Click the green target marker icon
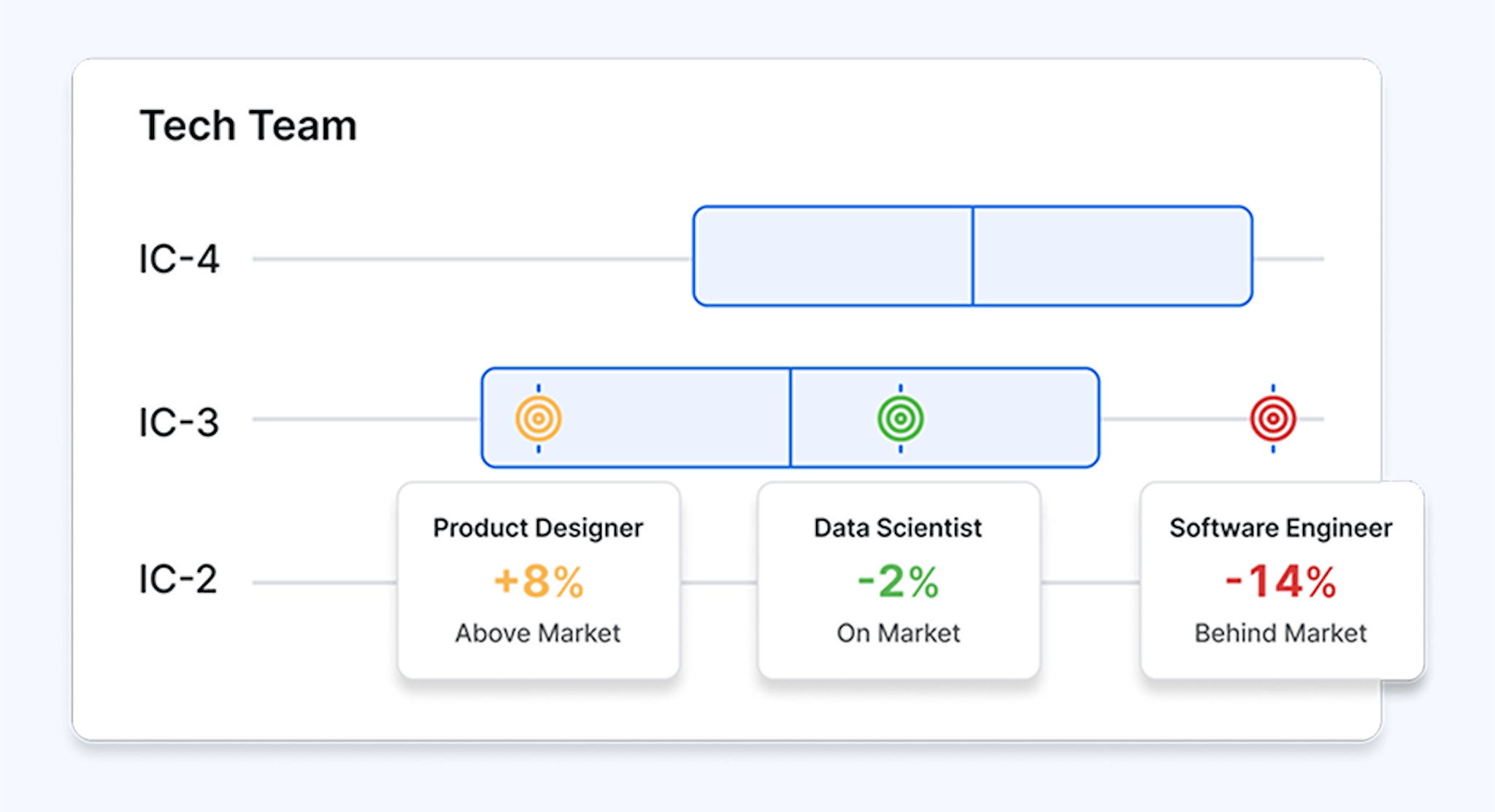Image resolution: width=1495 pixels, height=812 pixels. 900,419
